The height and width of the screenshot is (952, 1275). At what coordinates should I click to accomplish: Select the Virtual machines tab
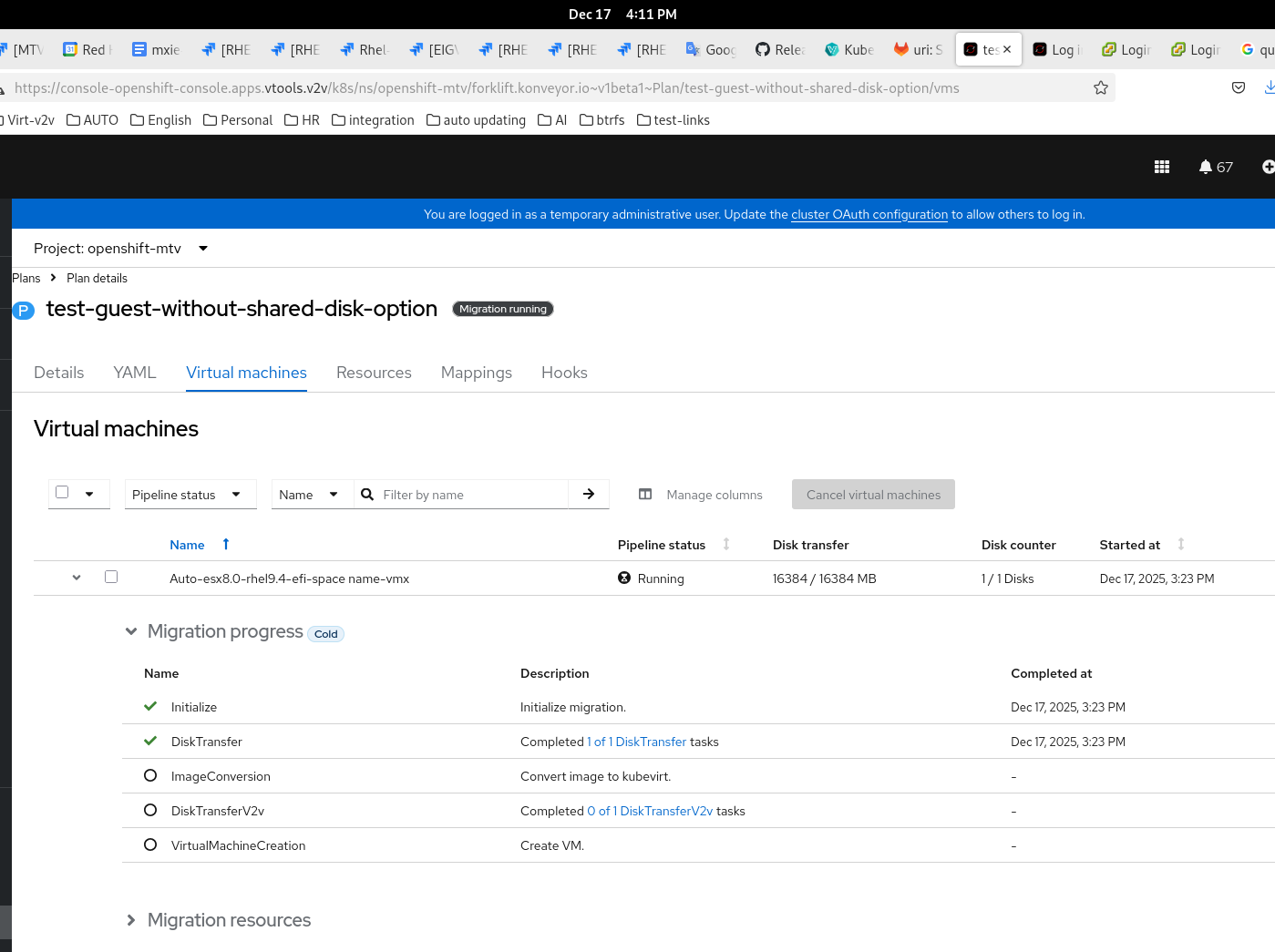click(246, 373)
